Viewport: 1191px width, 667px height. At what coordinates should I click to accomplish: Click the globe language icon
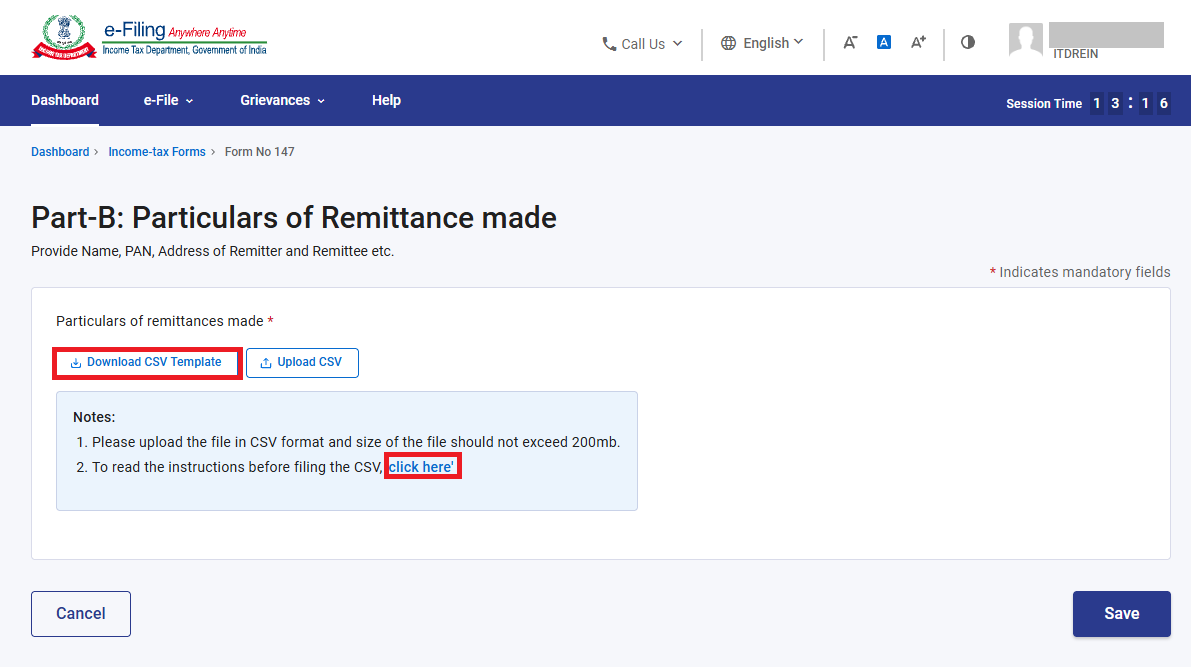point(728,43)
